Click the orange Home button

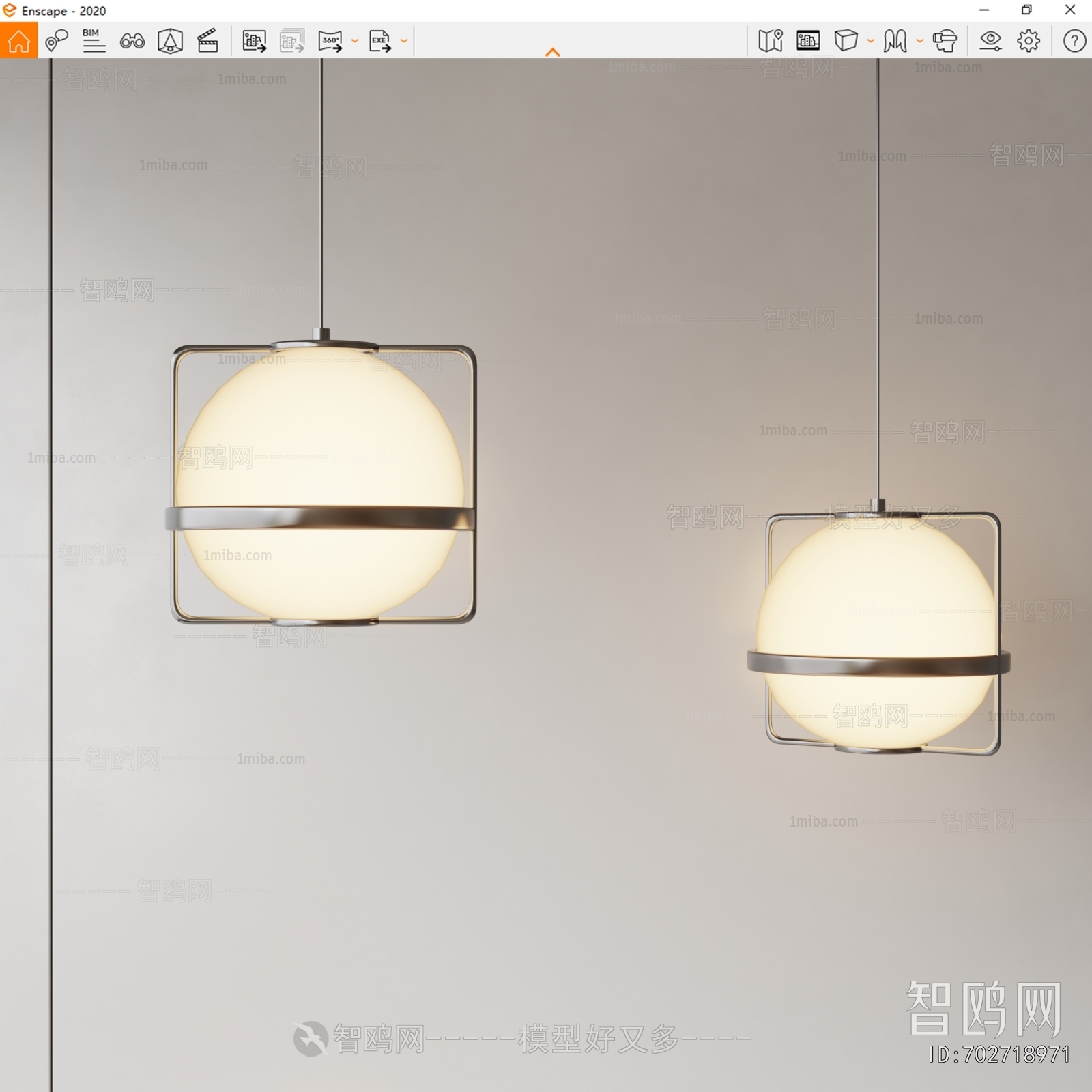click(18, 40)
